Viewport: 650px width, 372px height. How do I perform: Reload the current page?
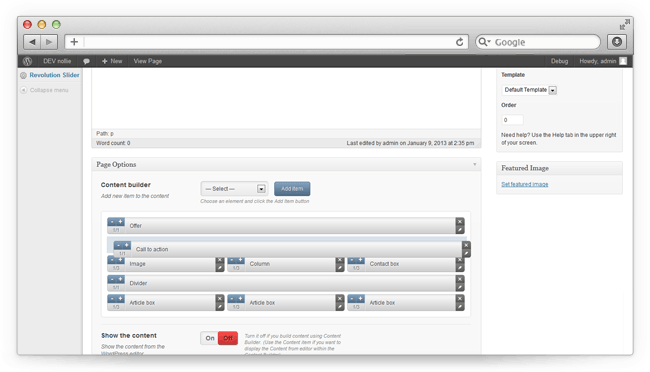coord(459,42)
